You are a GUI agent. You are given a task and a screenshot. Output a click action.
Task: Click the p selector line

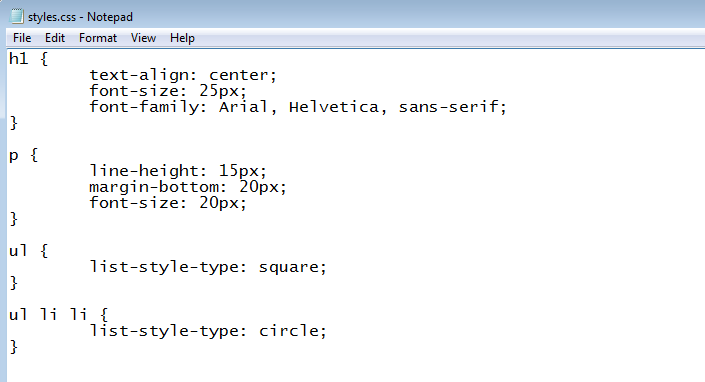pos(23,155)
